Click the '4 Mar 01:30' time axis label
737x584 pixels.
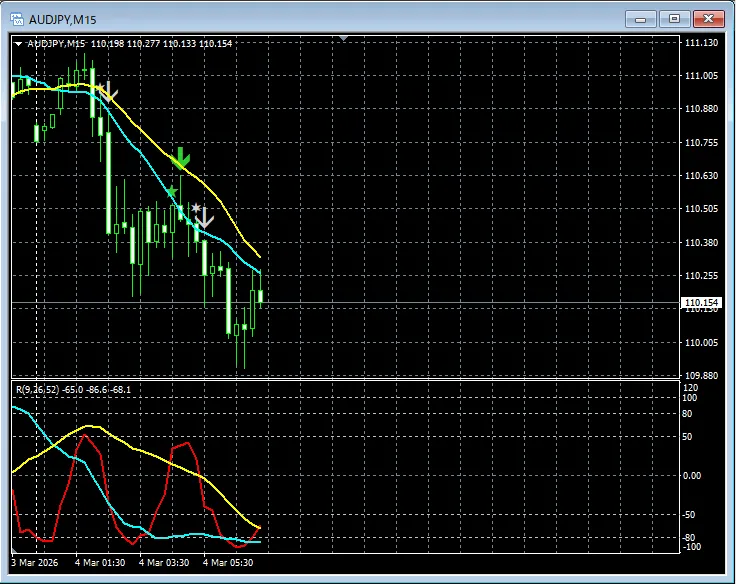[100, 563]
